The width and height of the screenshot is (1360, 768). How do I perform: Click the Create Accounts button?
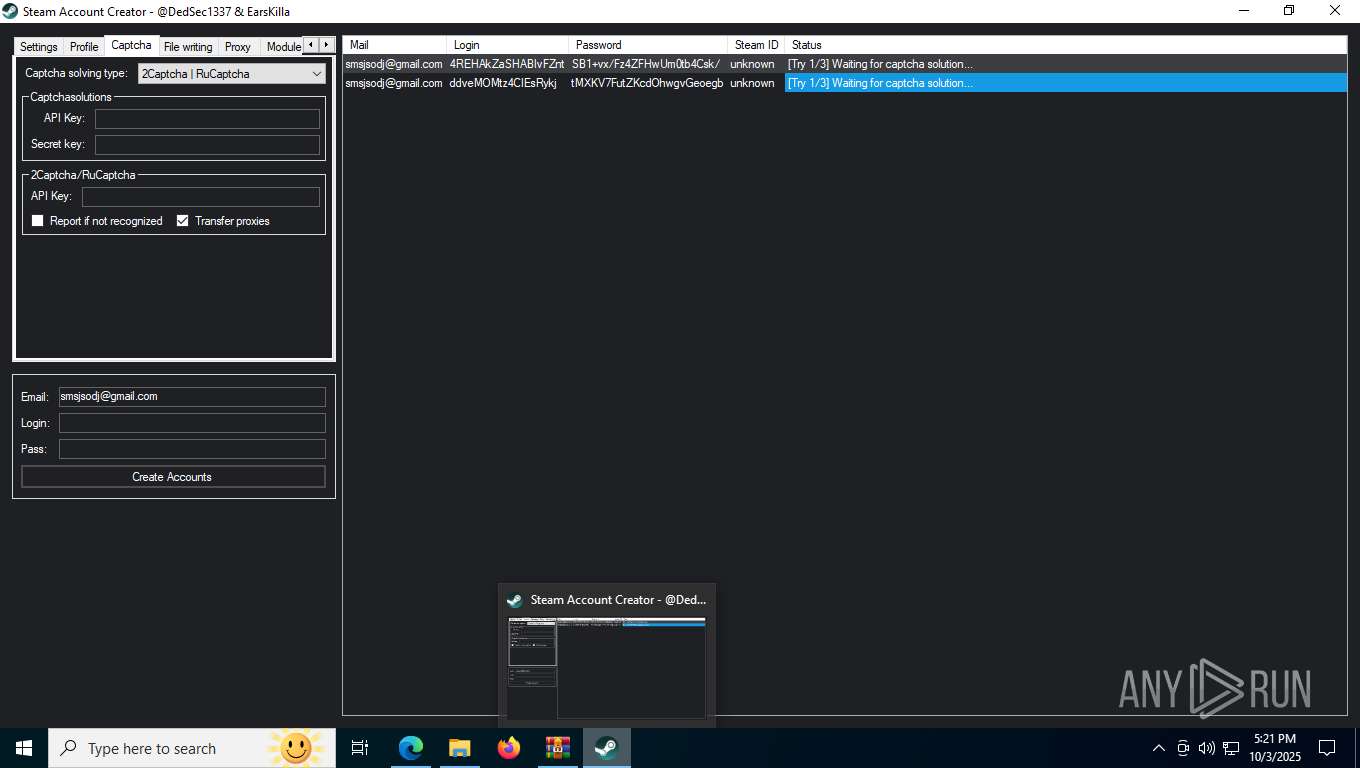[173, 477]
